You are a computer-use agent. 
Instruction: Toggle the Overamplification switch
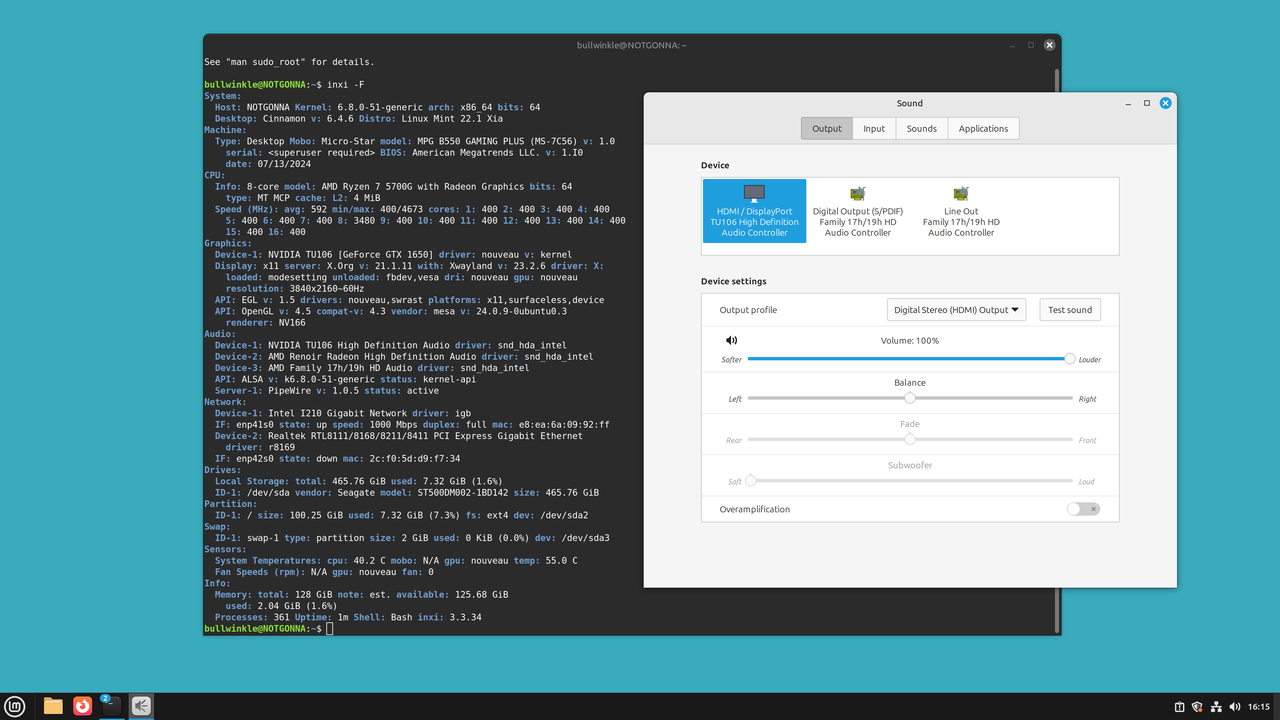(x=1083, y=509)
